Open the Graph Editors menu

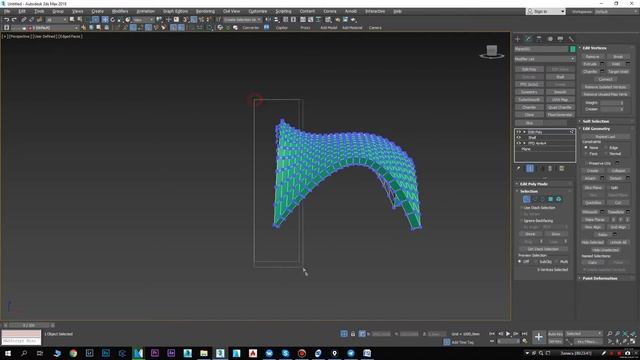[175, 11]
